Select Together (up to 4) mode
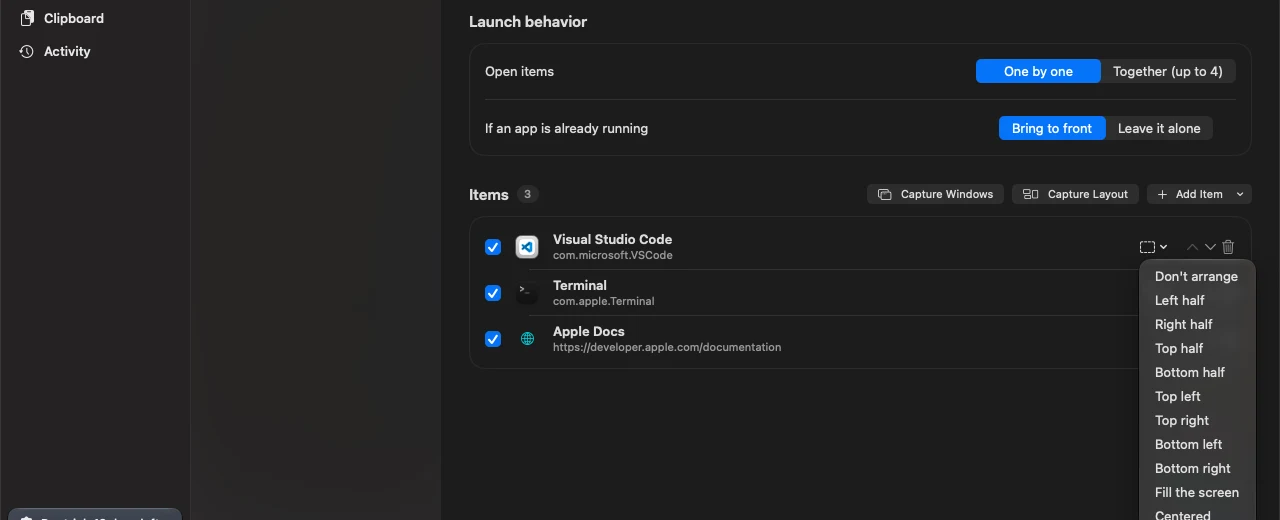 click(x=1168, y=71)
